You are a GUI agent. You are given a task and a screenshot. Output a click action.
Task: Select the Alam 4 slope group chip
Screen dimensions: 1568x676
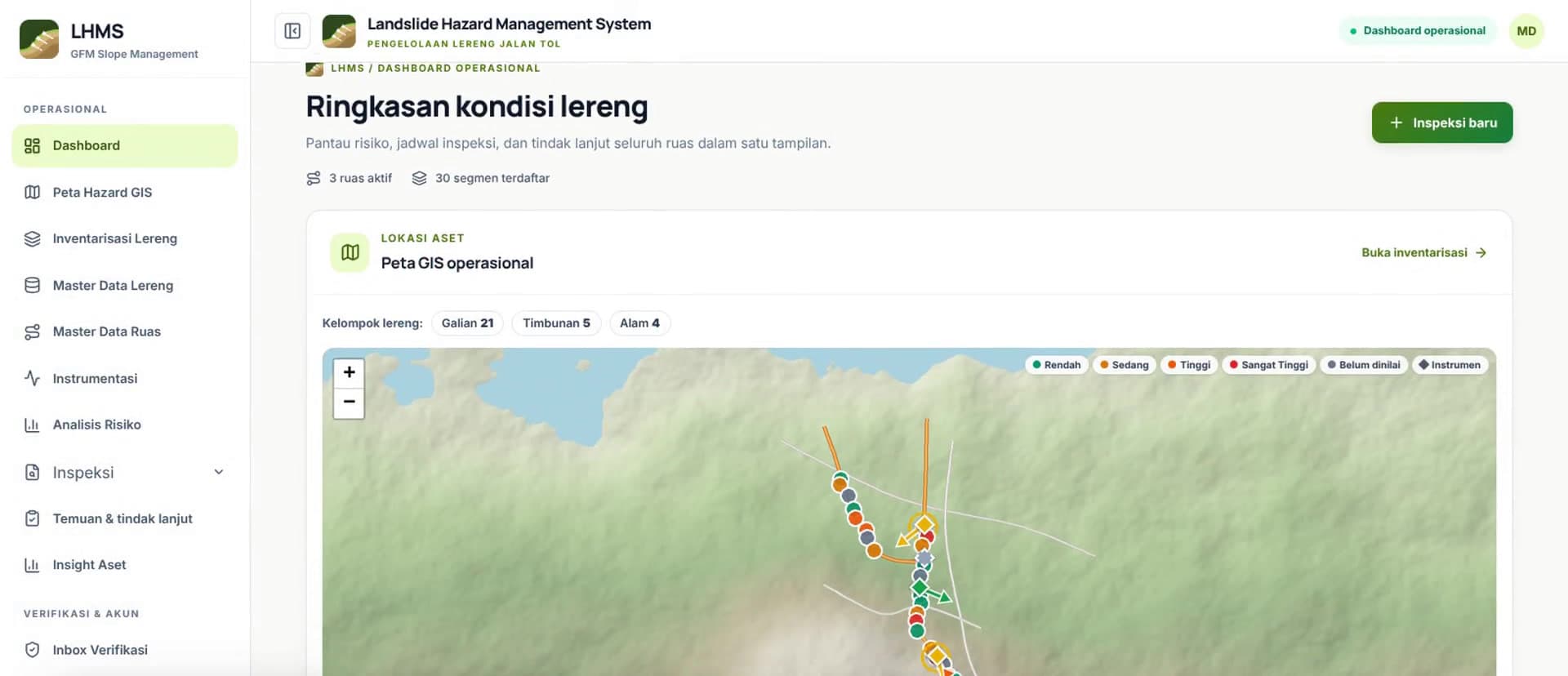(639, 323)
